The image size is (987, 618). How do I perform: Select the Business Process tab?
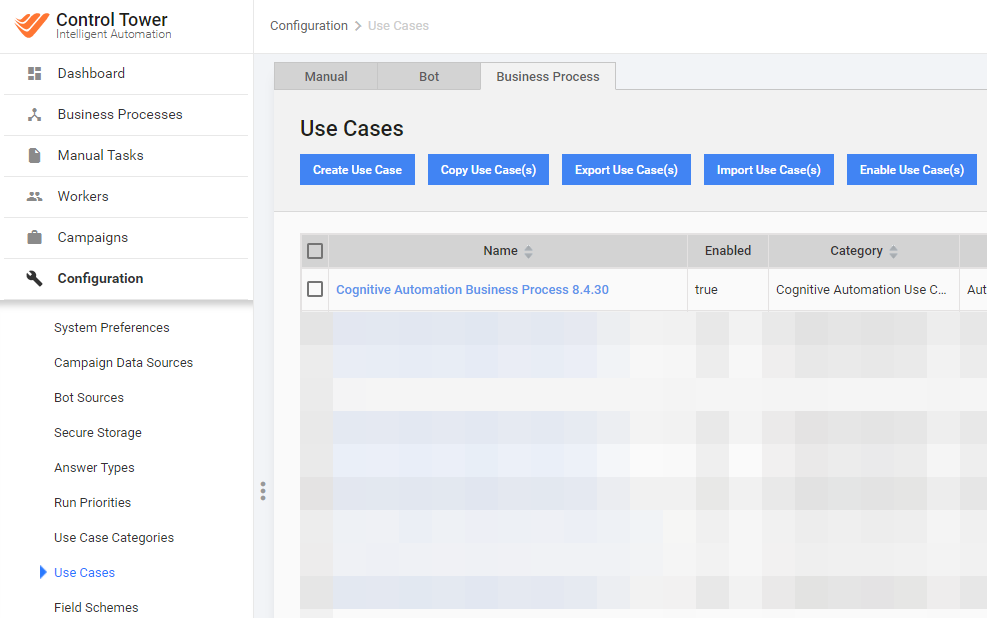click(x=548, y=76)
